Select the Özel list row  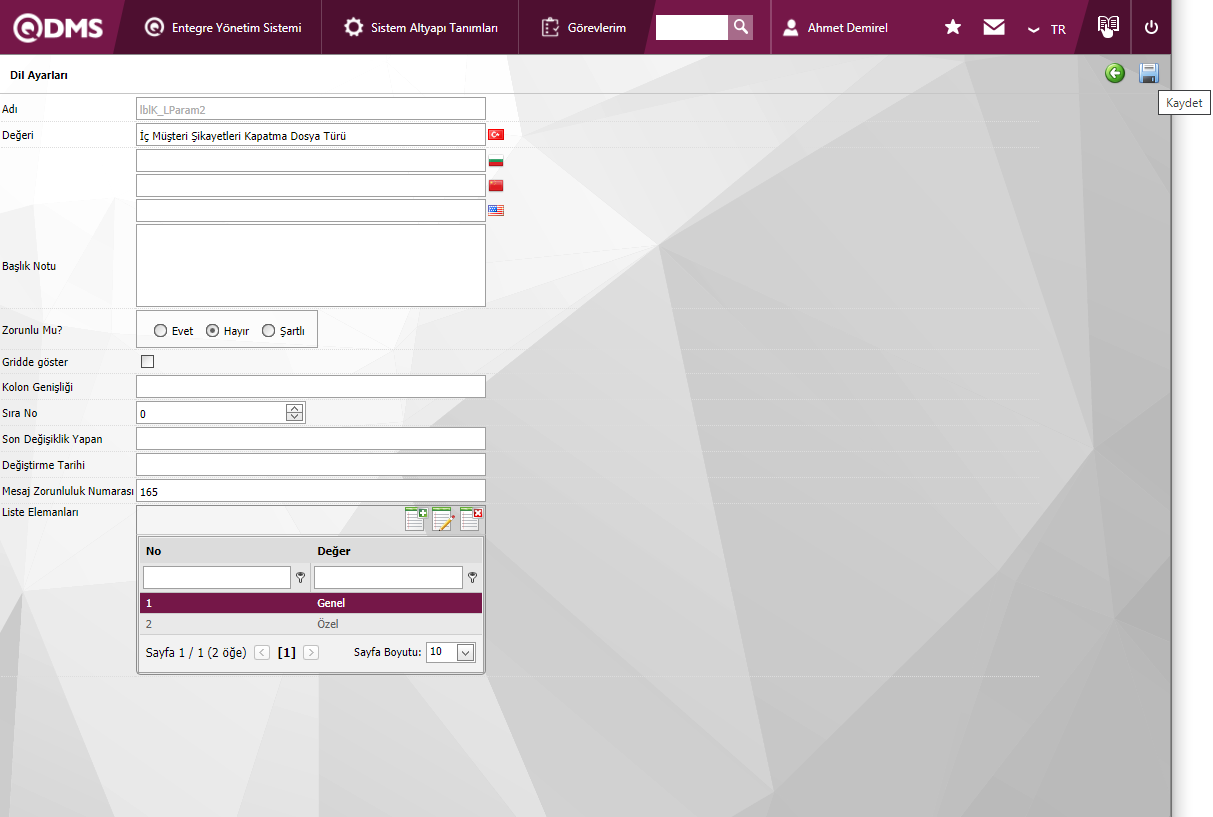(x=311, y=624)
